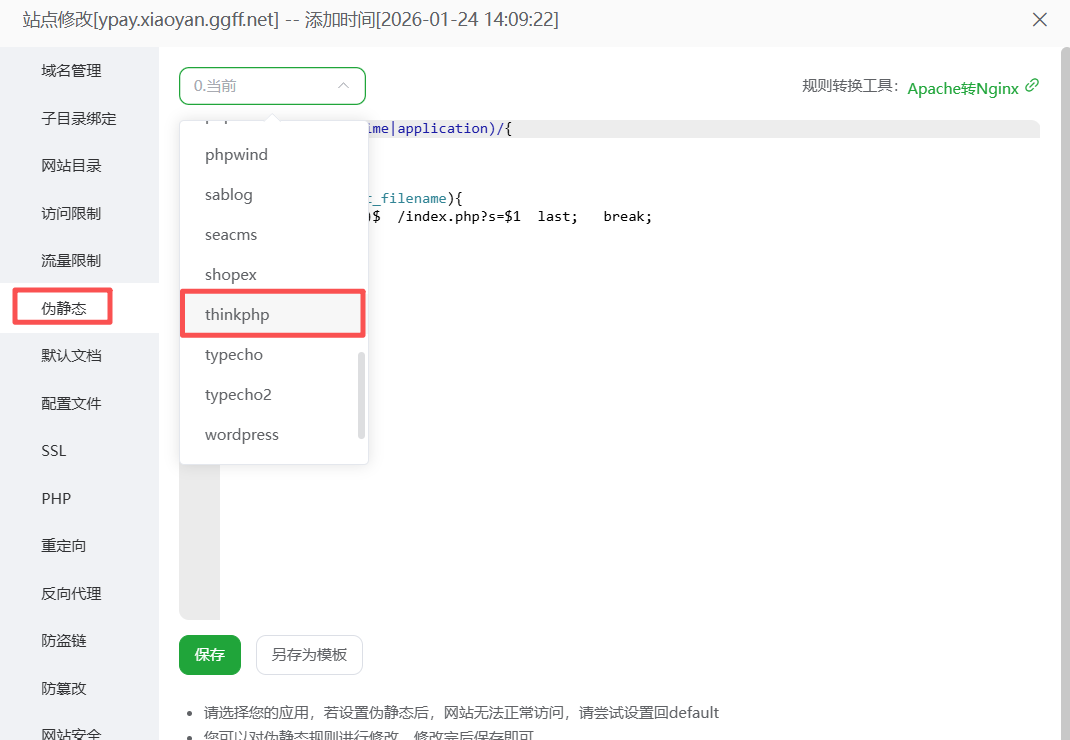This screenshot has width=1070, height=740.
Task: Select thinkphp from the rewrite template list
Action: coord(237,315)
